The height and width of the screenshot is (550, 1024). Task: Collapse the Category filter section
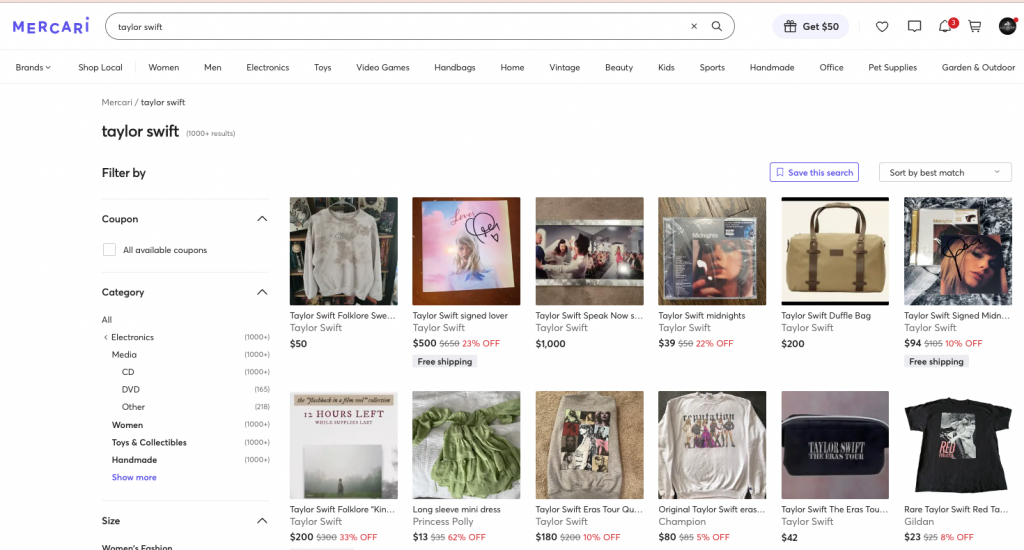[262, 292]
